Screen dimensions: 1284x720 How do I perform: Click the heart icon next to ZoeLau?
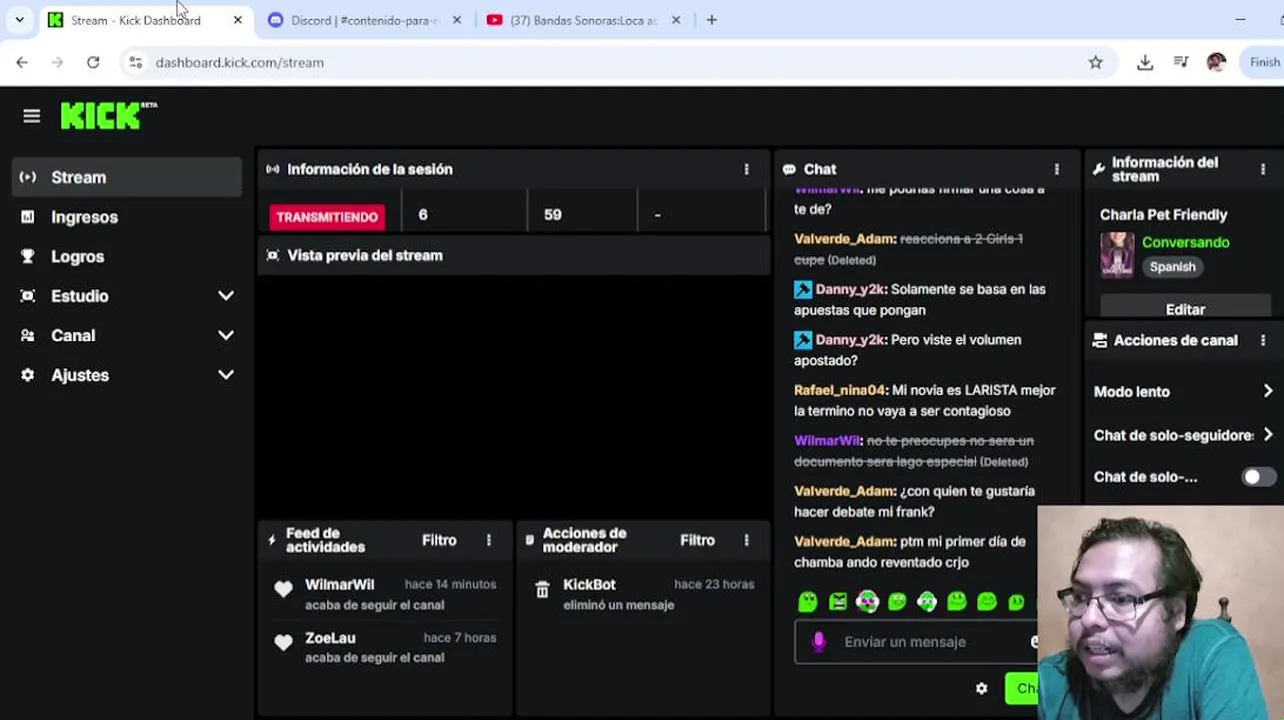coord(284,643)
